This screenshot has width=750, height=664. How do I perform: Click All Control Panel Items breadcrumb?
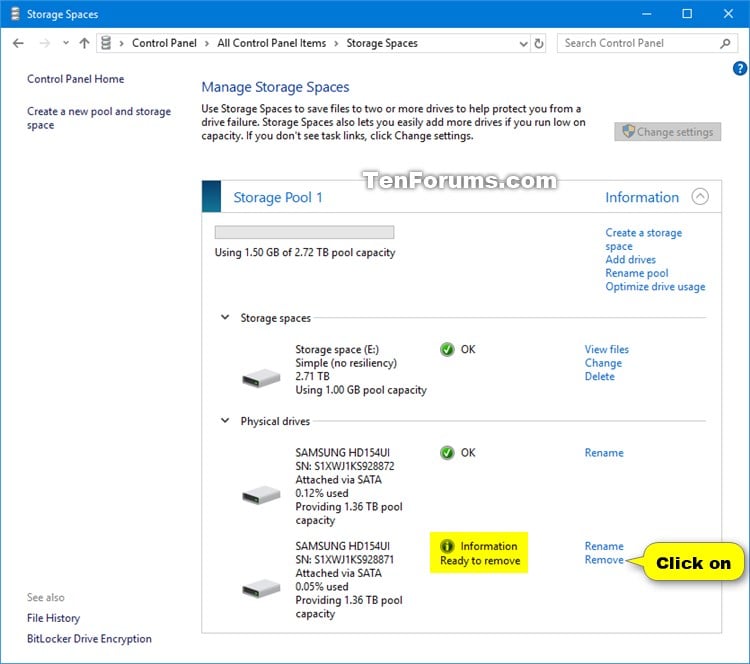(x=271, y=43)
